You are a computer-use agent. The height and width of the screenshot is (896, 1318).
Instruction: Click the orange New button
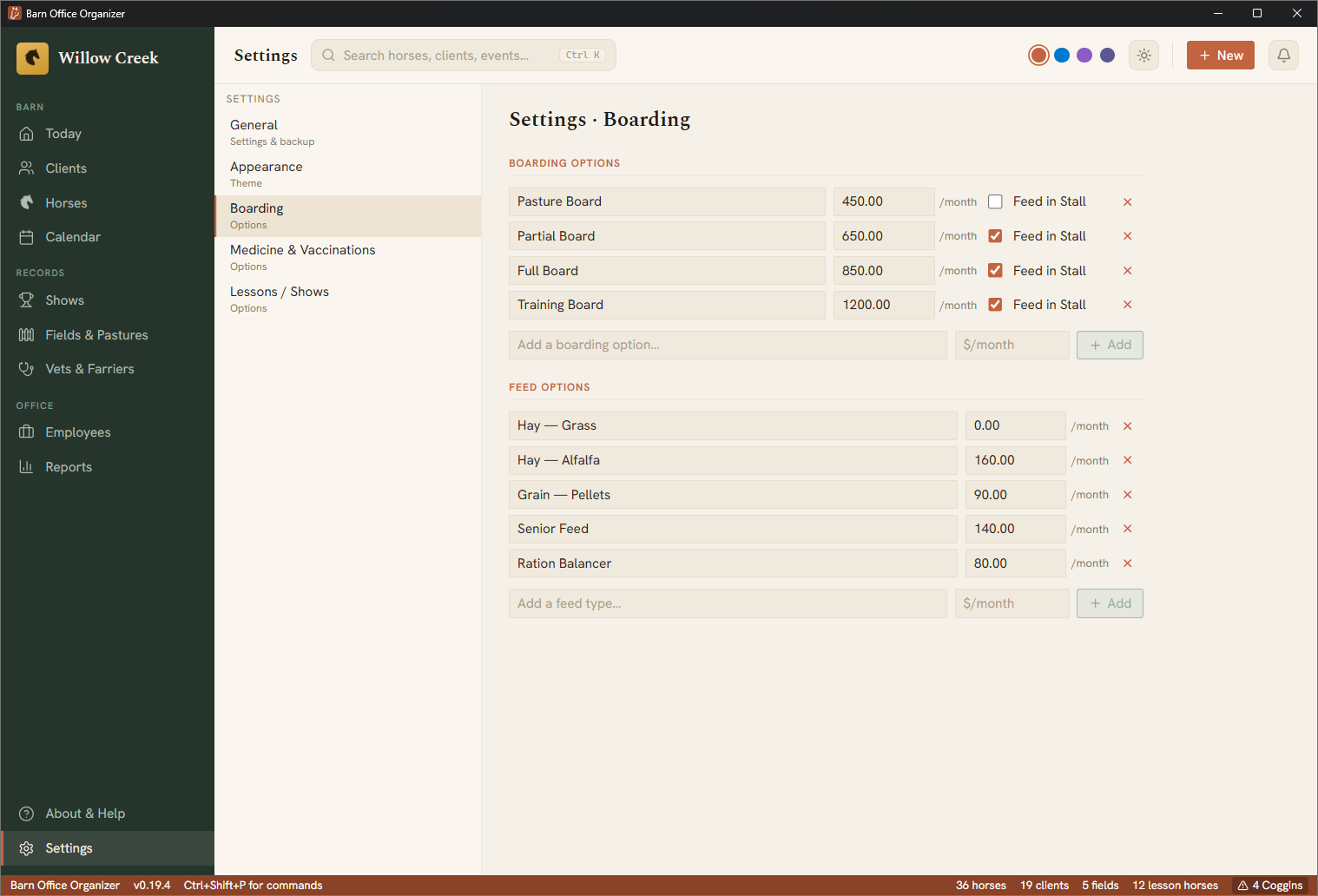coord(1220,56)
